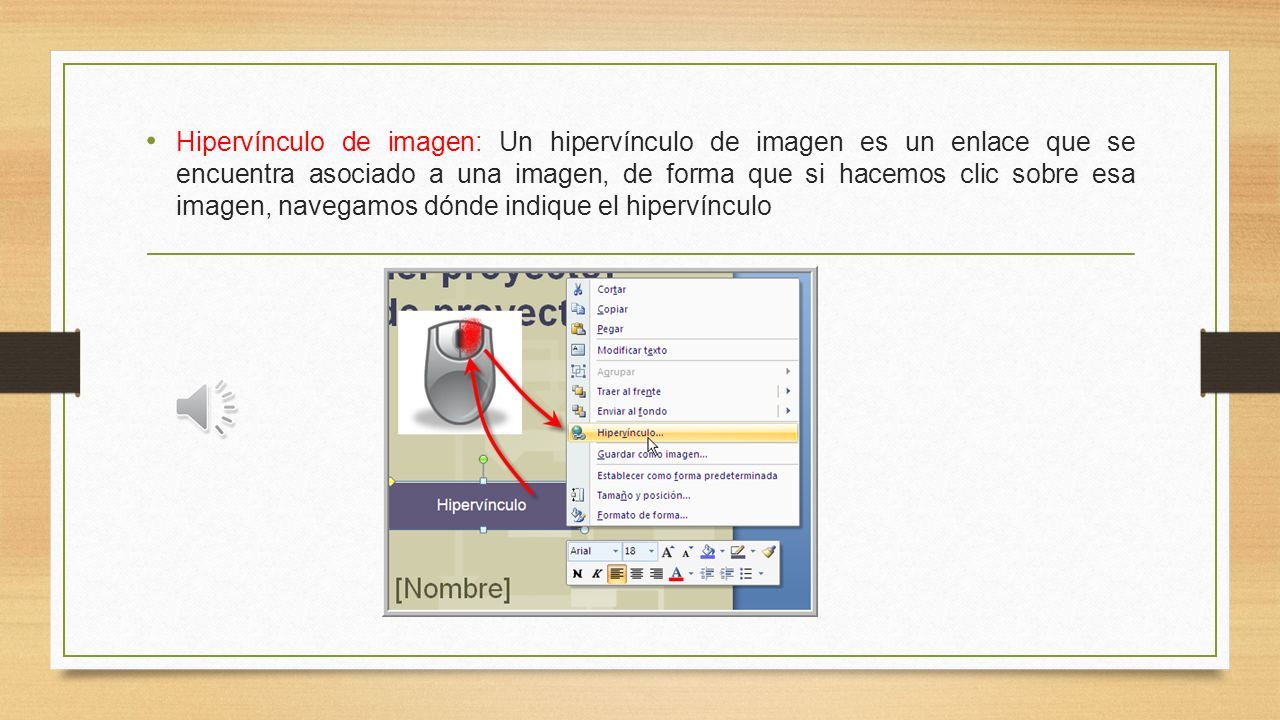
Task: Click the bullets list icon
Action: point(746,574)
